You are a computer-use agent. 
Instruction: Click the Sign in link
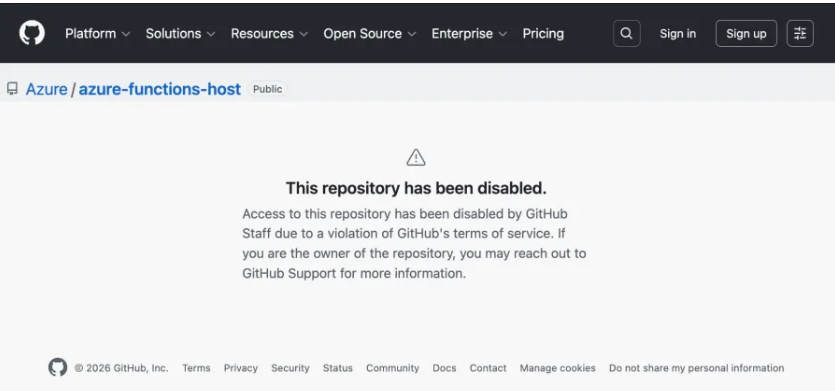pos(677,34)
